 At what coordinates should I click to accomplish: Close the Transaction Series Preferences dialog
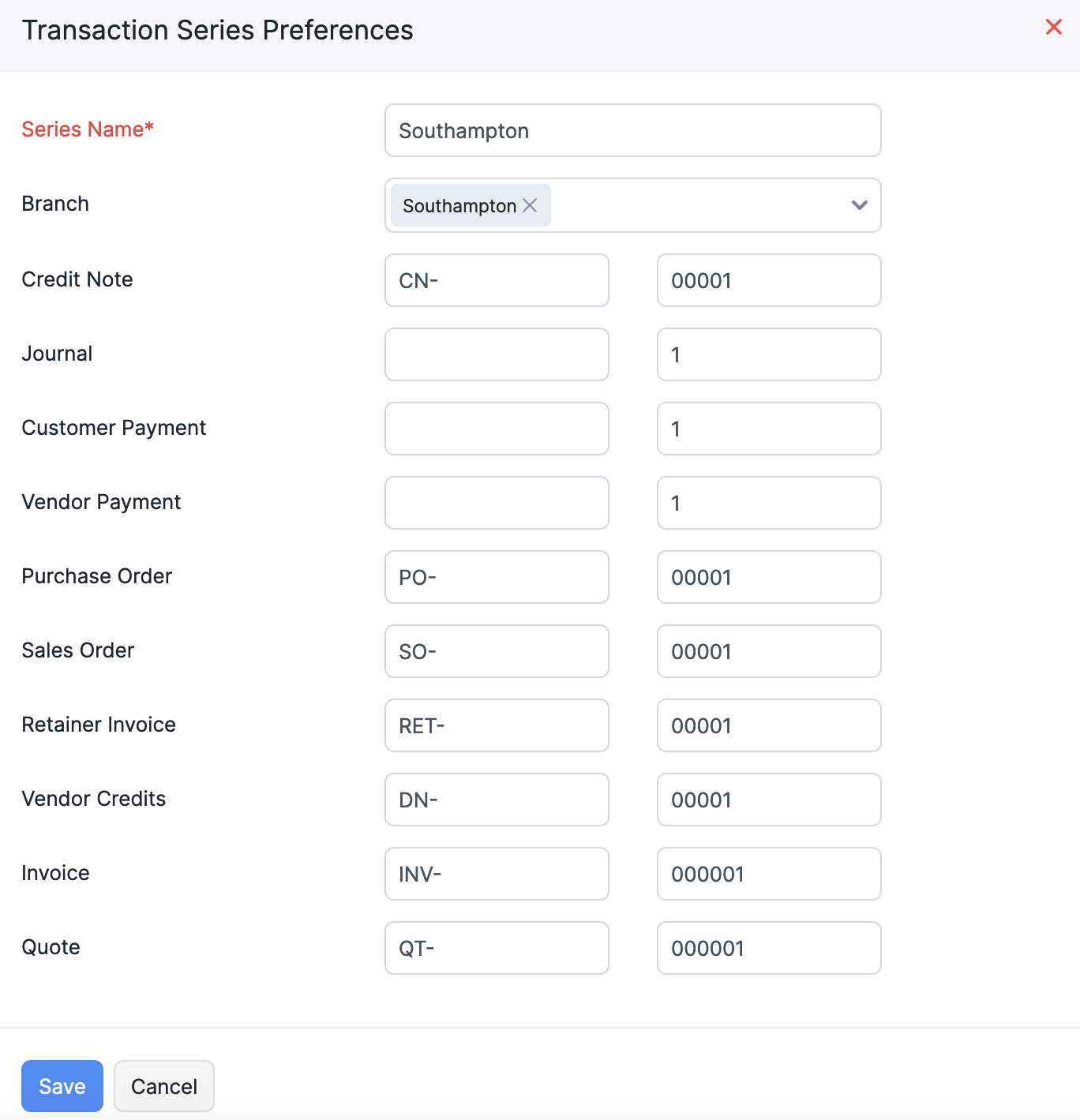[1053, 27]
